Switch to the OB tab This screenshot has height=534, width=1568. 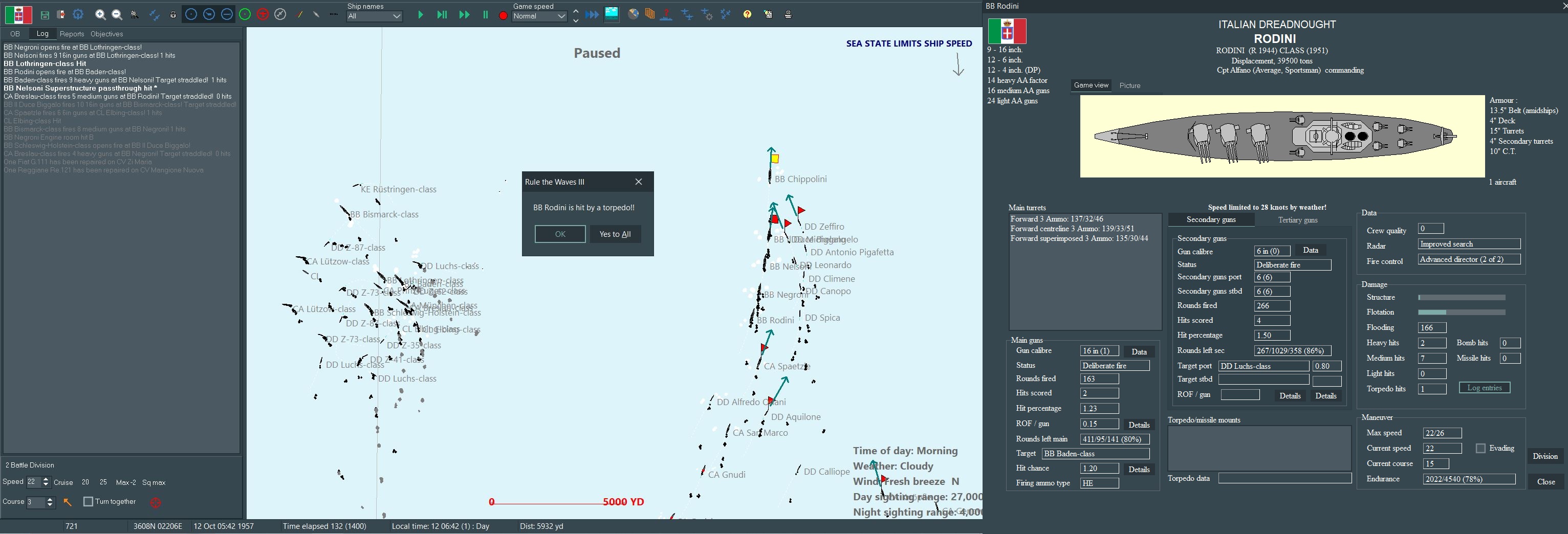pos(15,34)
